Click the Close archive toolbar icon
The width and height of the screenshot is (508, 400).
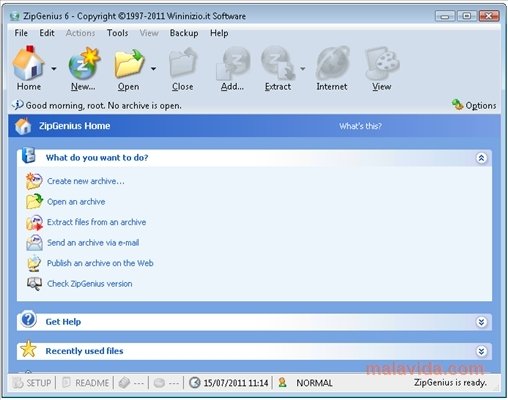(183, 64)
